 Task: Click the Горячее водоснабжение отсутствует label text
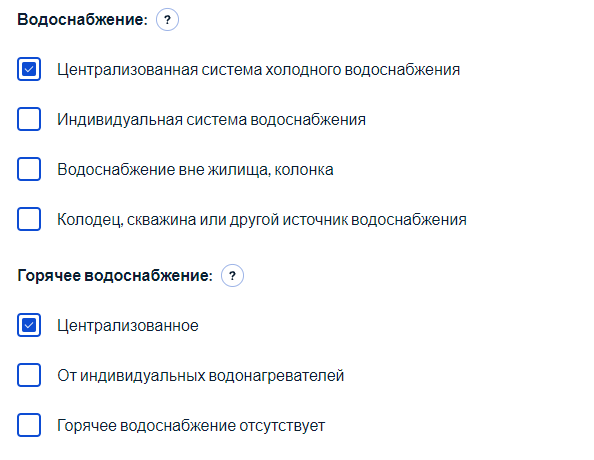point(191,426)
